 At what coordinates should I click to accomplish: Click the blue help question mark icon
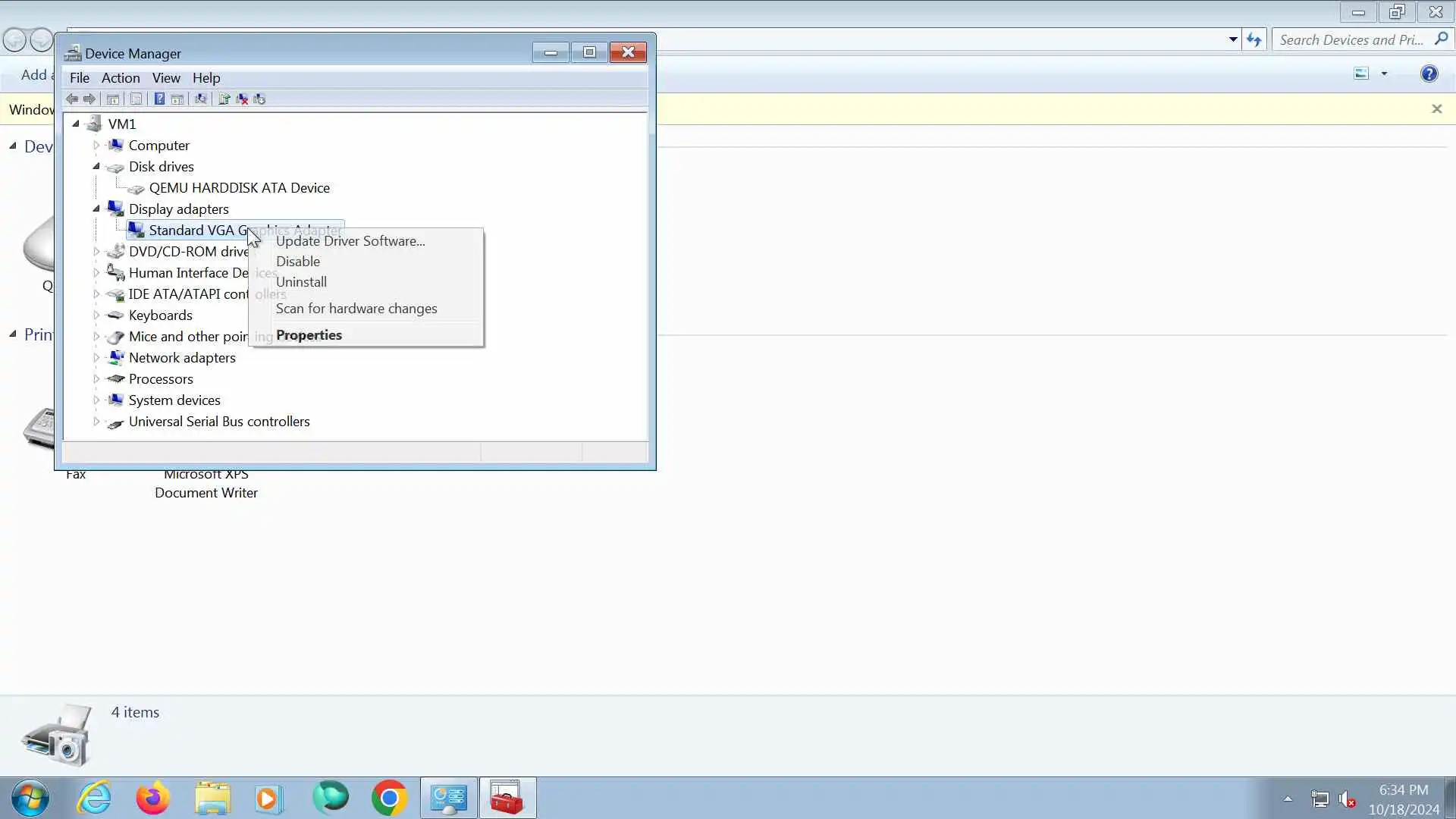coord(1429,74)
